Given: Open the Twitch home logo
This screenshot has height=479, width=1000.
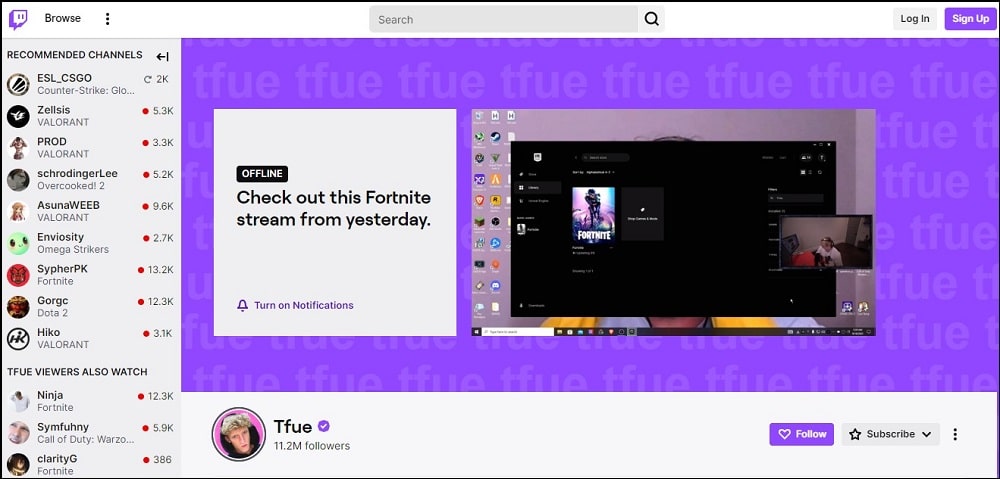Looking at the screenshot, I should 18,19.
